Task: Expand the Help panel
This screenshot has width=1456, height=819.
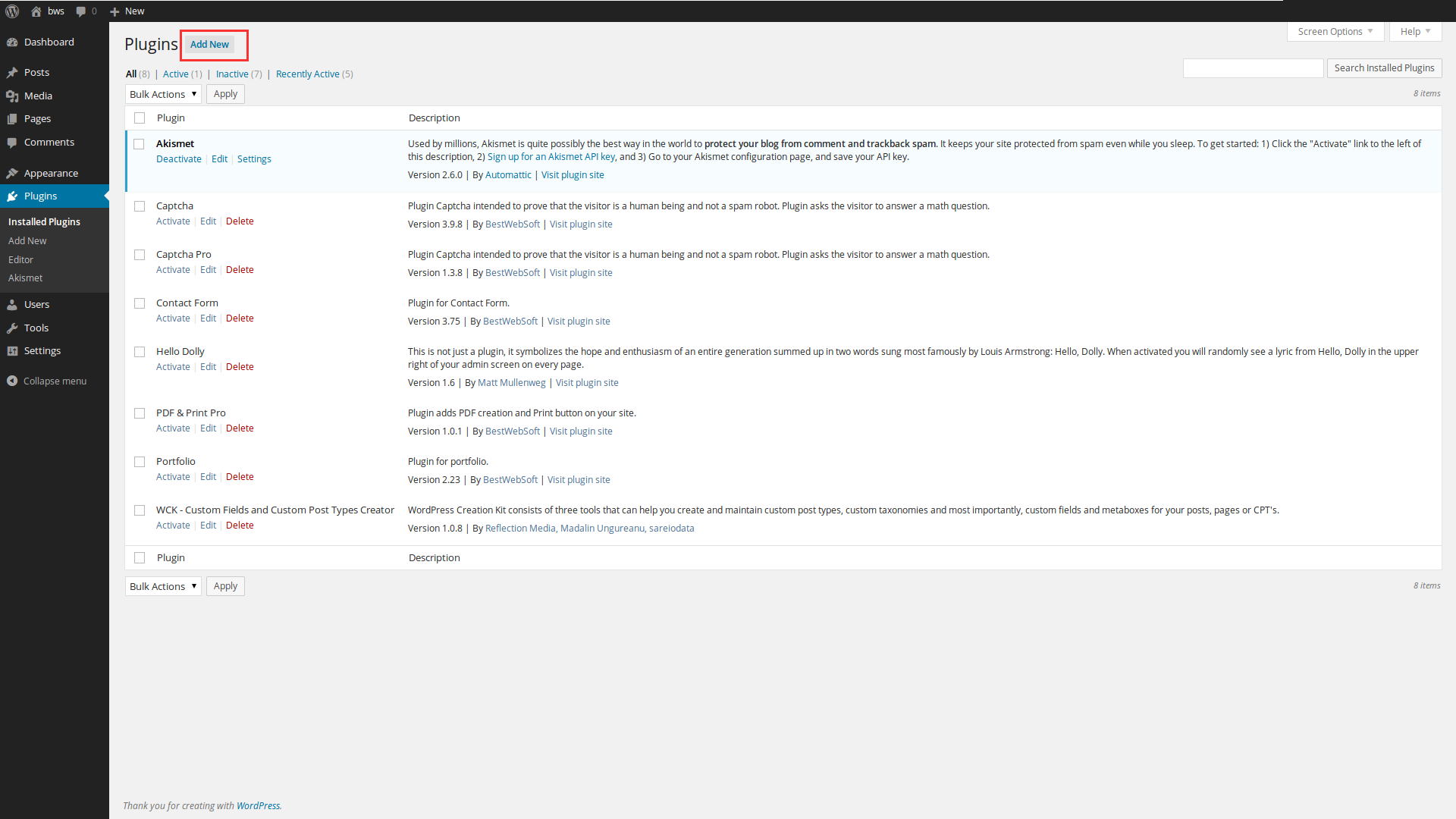Action: pyautogui.click(x=1414, y=31)
